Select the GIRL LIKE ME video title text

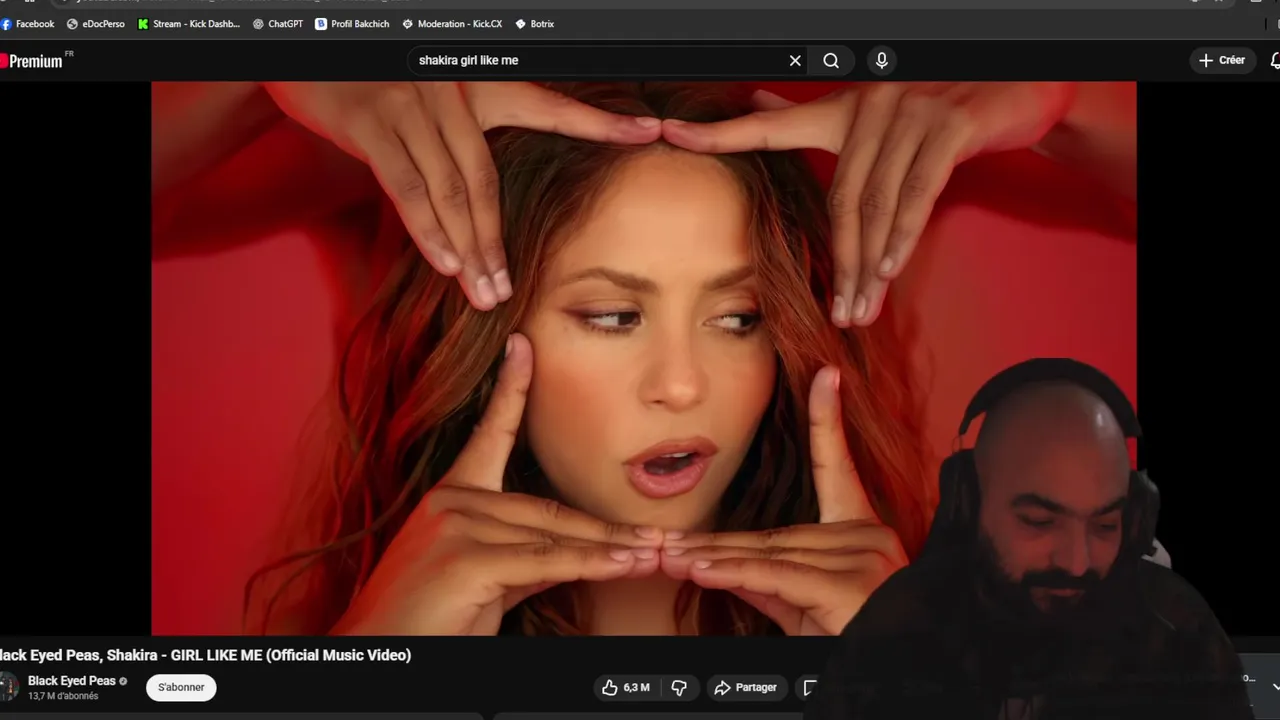(x=205, y=655)
